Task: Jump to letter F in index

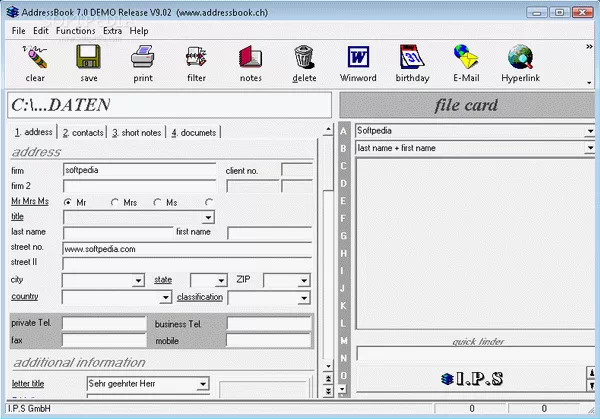Action: click(343, 218)
